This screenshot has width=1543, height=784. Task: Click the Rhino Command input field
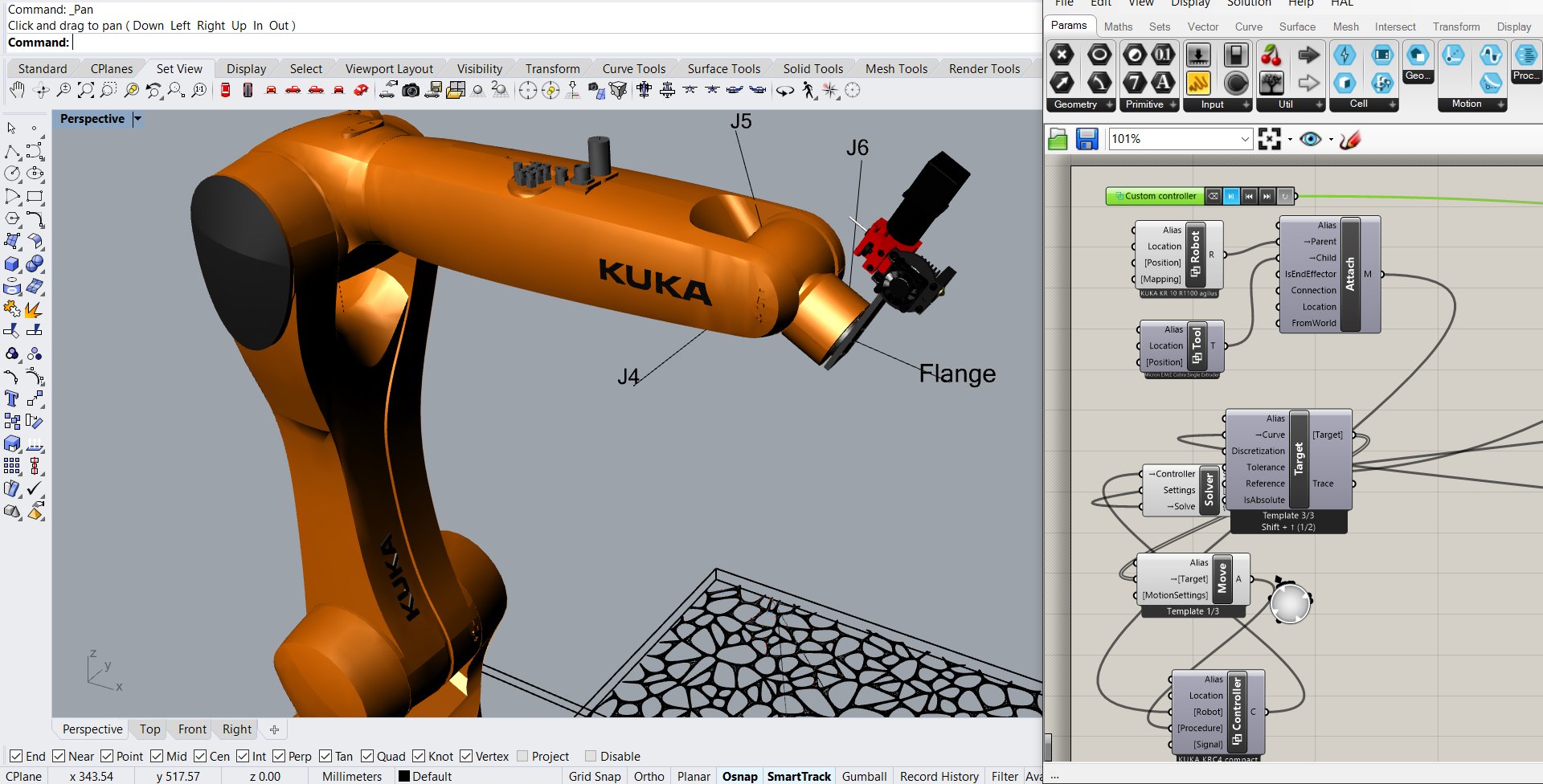tap(555, 43)
